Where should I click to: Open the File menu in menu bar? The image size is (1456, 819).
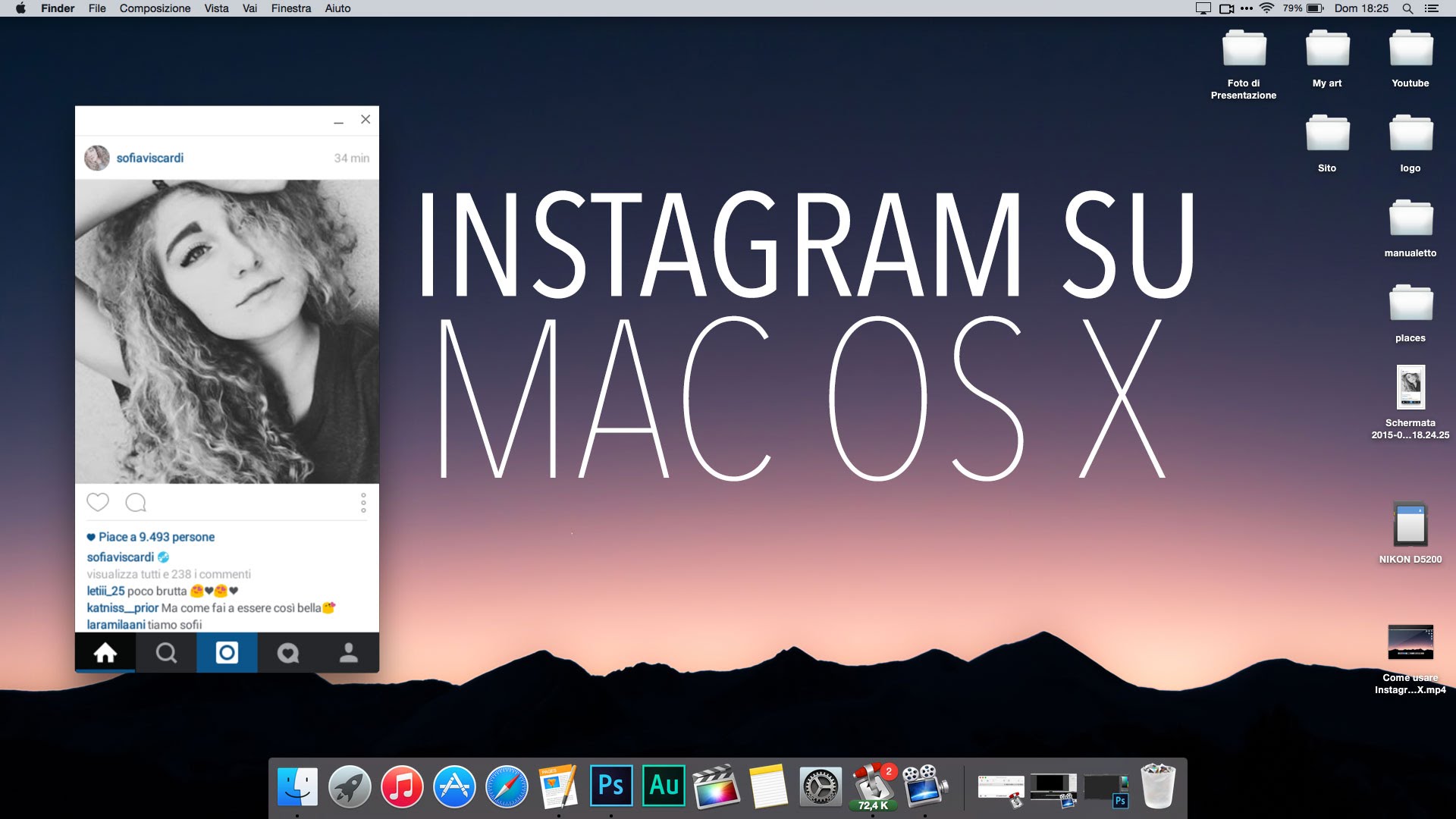[x=96, y=8]
